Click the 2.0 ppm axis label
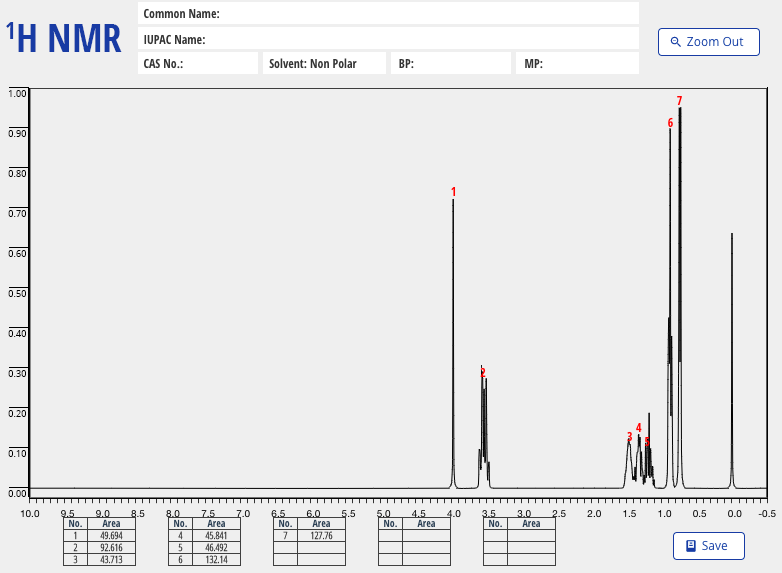The height and width of the screenshot is (573, 782). [x=594, y=514]
